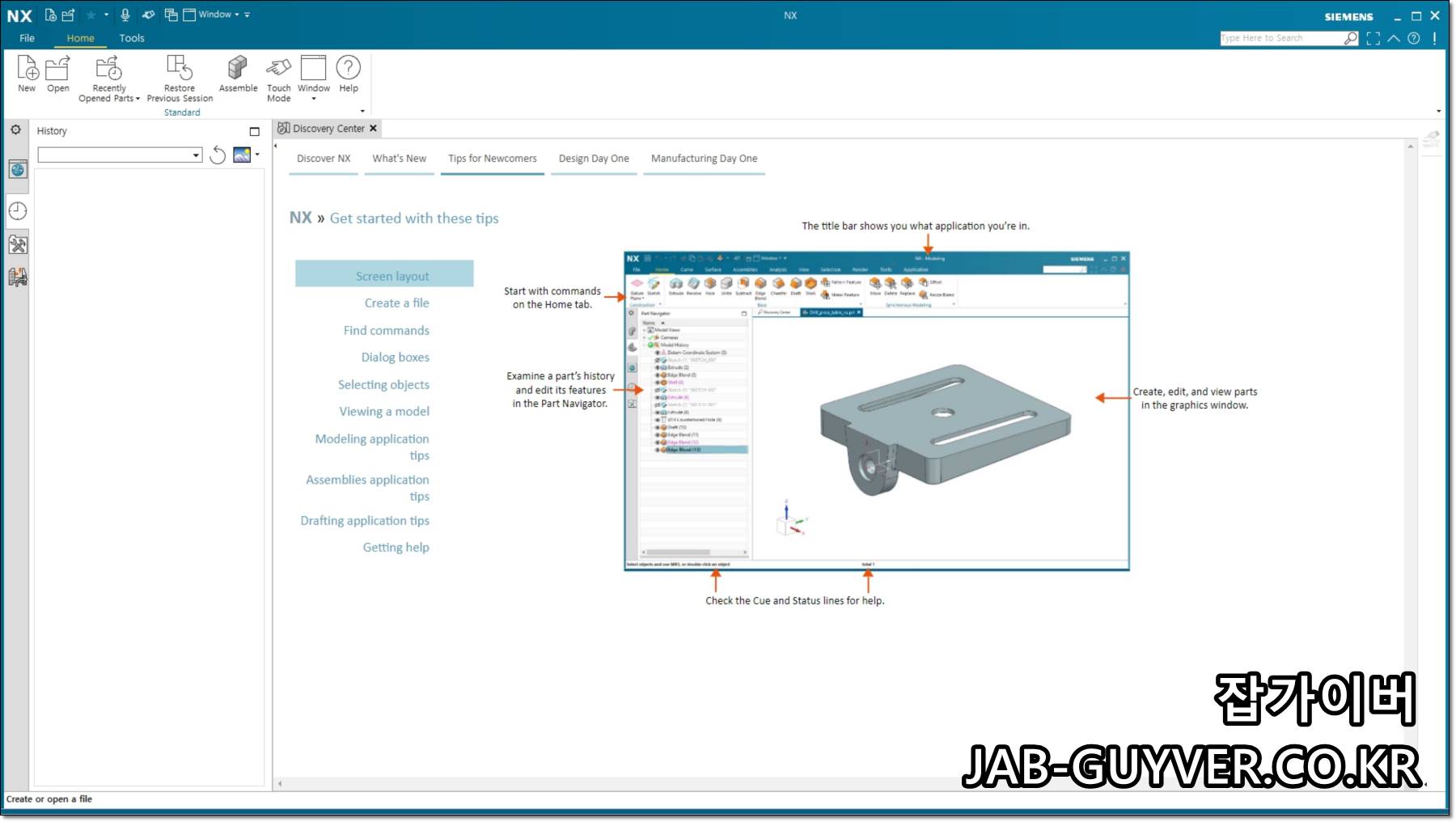This screenshot has width=1456, height=822.
Task: Click the title bar touch mode hand icon
Action: tap(148, 15)
